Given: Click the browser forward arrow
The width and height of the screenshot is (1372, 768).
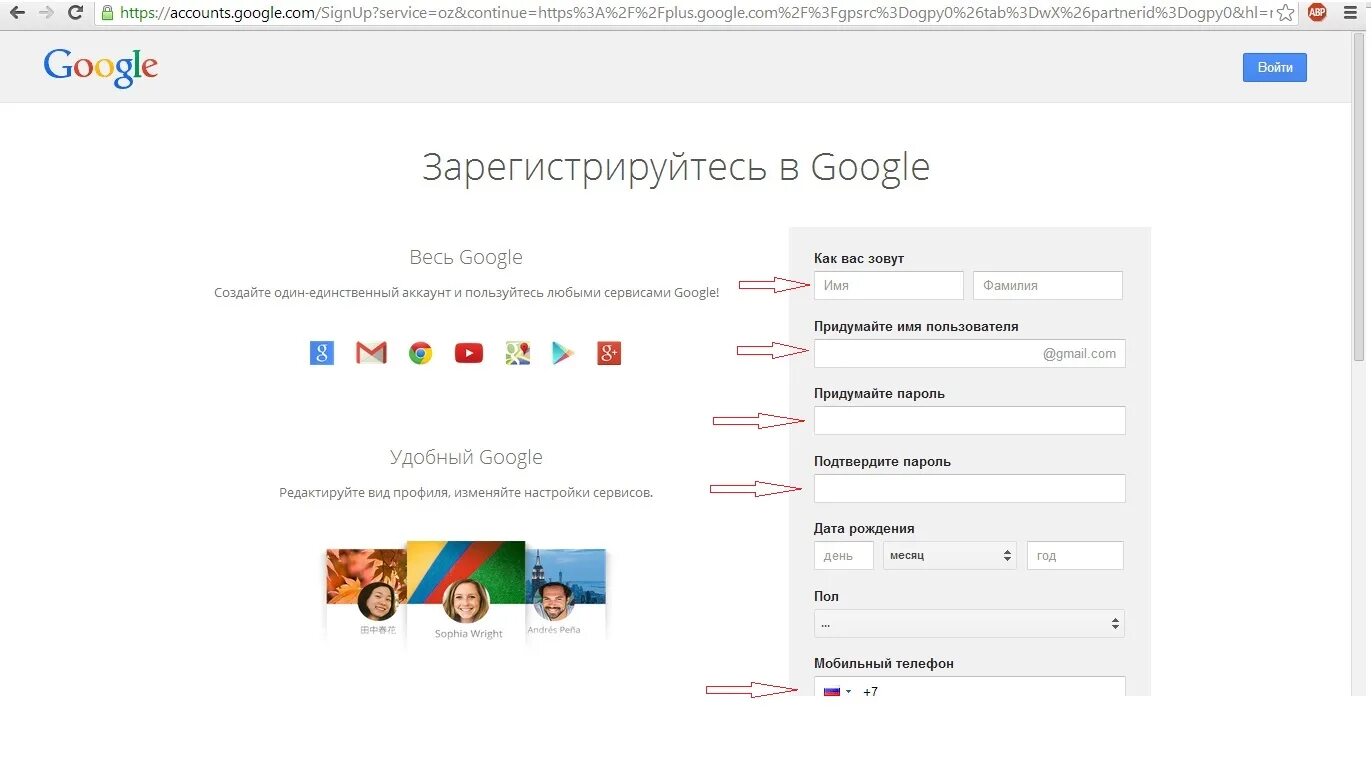Looking at the screenshot, I should tap(46, 13).
